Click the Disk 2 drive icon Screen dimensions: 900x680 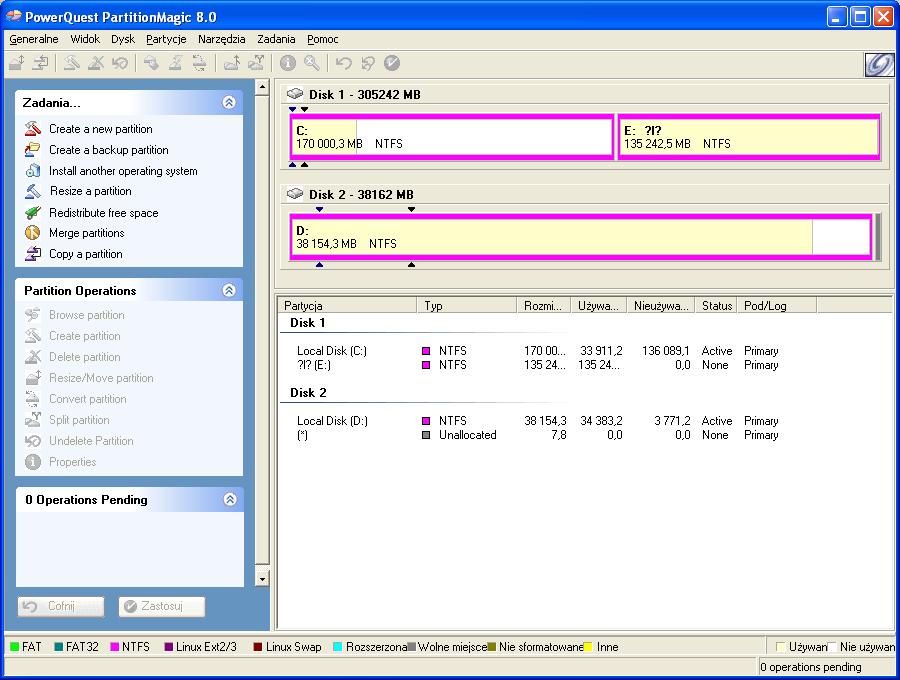(x=295, y=194)
